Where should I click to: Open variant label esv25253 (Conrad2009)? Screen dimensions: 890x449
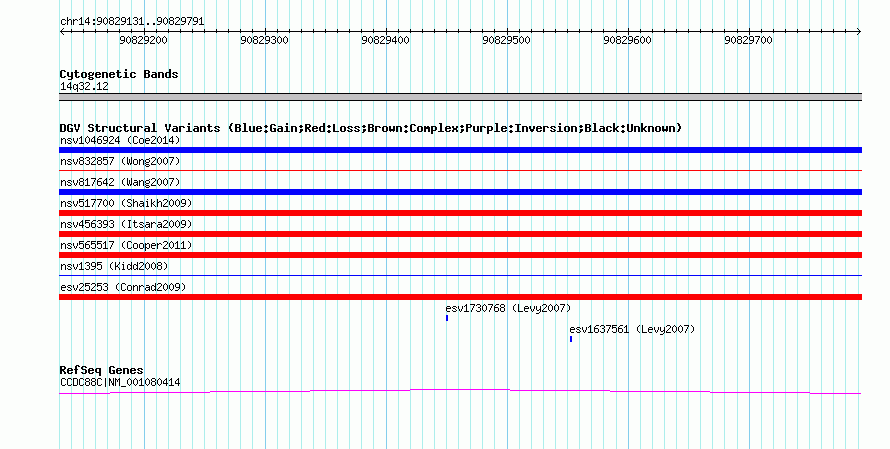(123, 287)
